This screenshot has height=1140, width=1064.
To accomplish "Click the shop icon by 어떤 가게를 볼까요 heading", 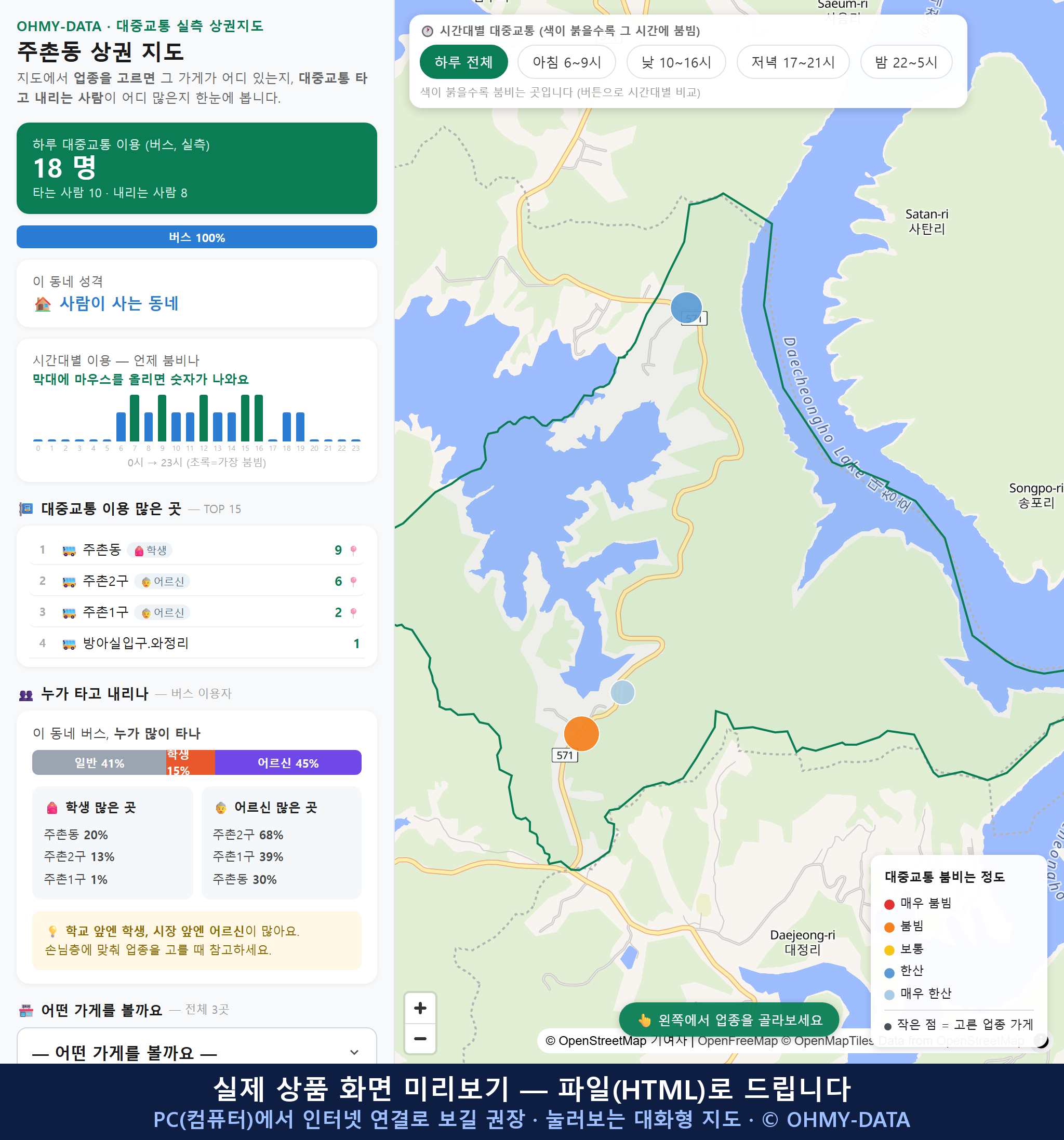I will 26,1010.
